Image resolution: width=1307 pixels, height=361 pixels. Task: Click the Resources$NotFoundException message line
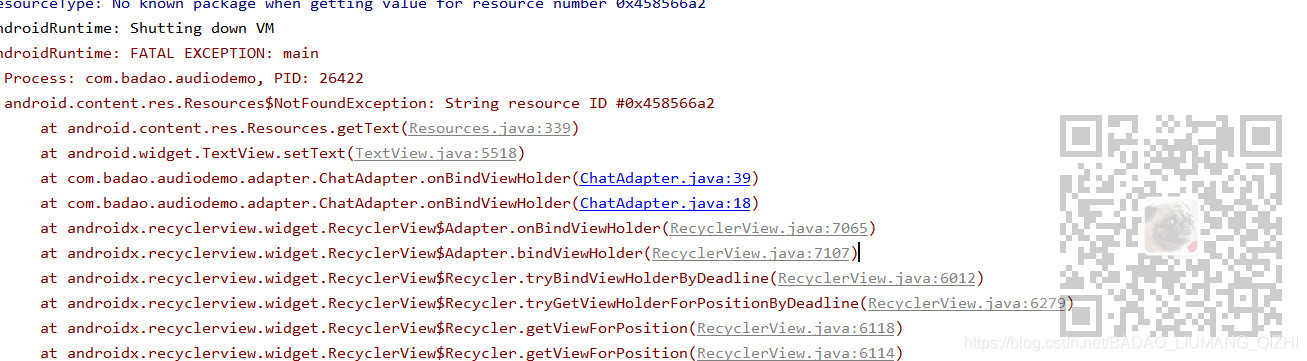[360, 103]
